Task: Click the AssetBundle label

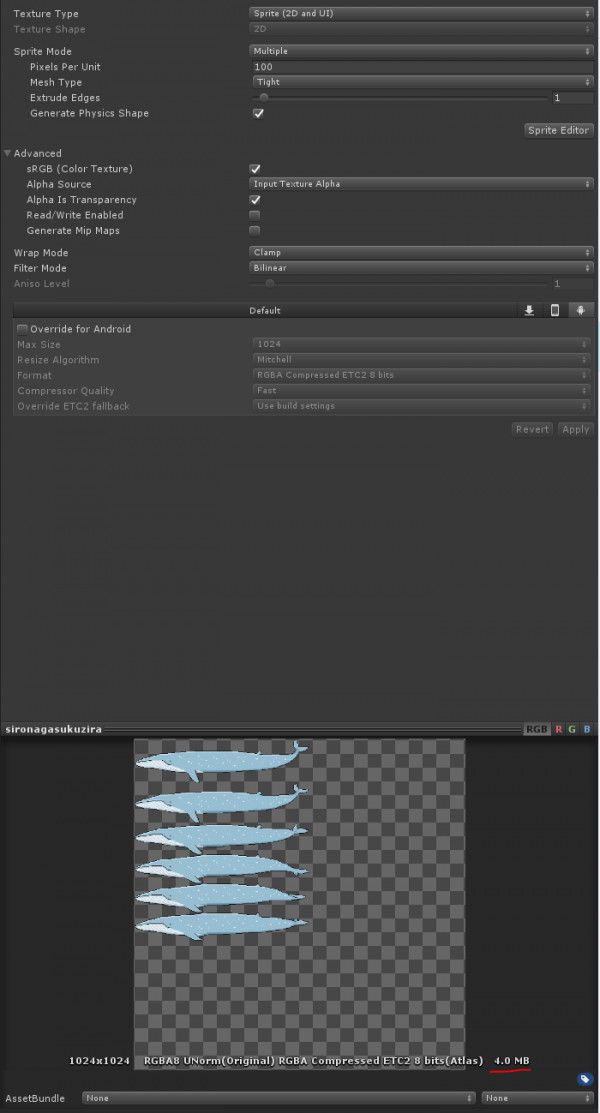Action: point(35,1098)
